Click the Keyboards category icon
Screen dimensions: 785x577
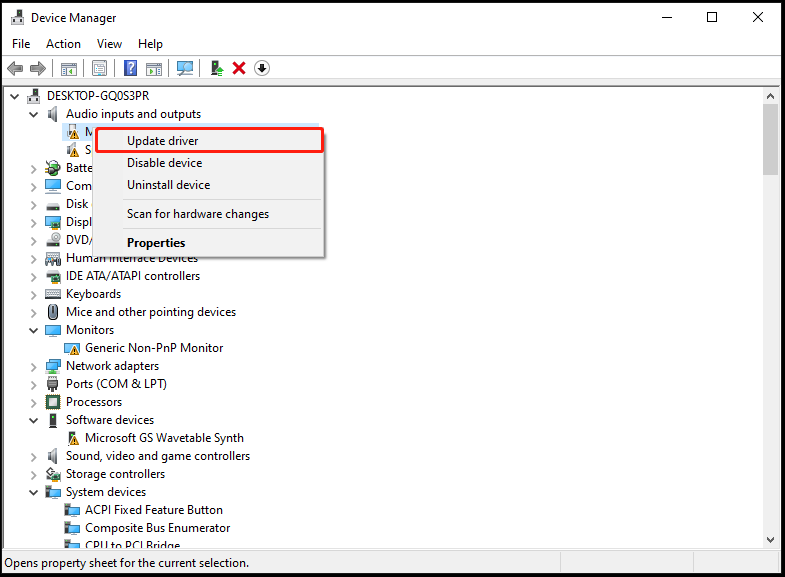pos(53,294)
